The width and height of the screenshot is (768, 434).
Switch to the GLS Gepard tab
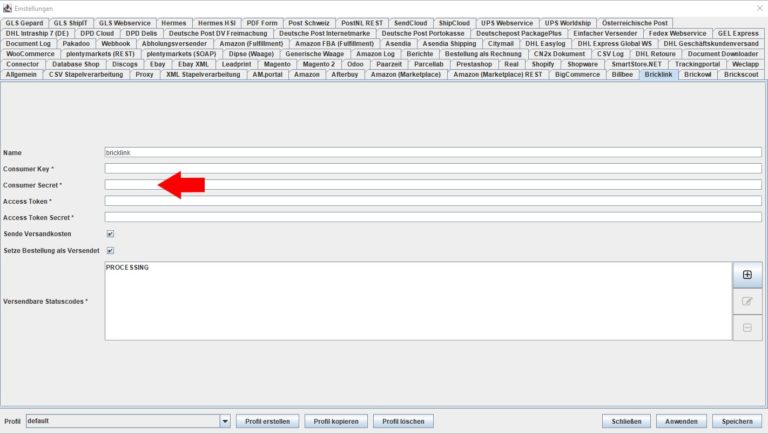pos(24,23)
